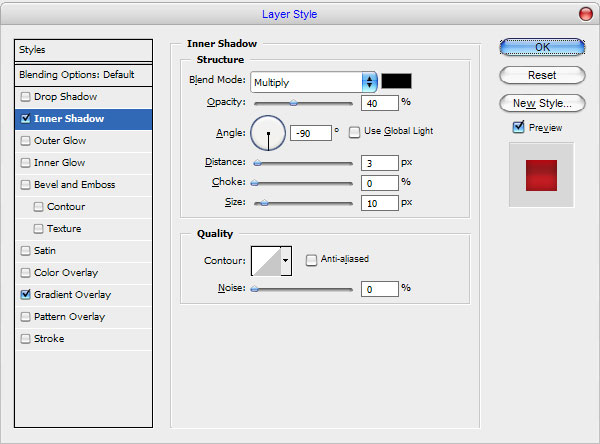Confirm with the OK button
Image resolution: width=600 pixels, height=444 pixels.
[542, 47]
